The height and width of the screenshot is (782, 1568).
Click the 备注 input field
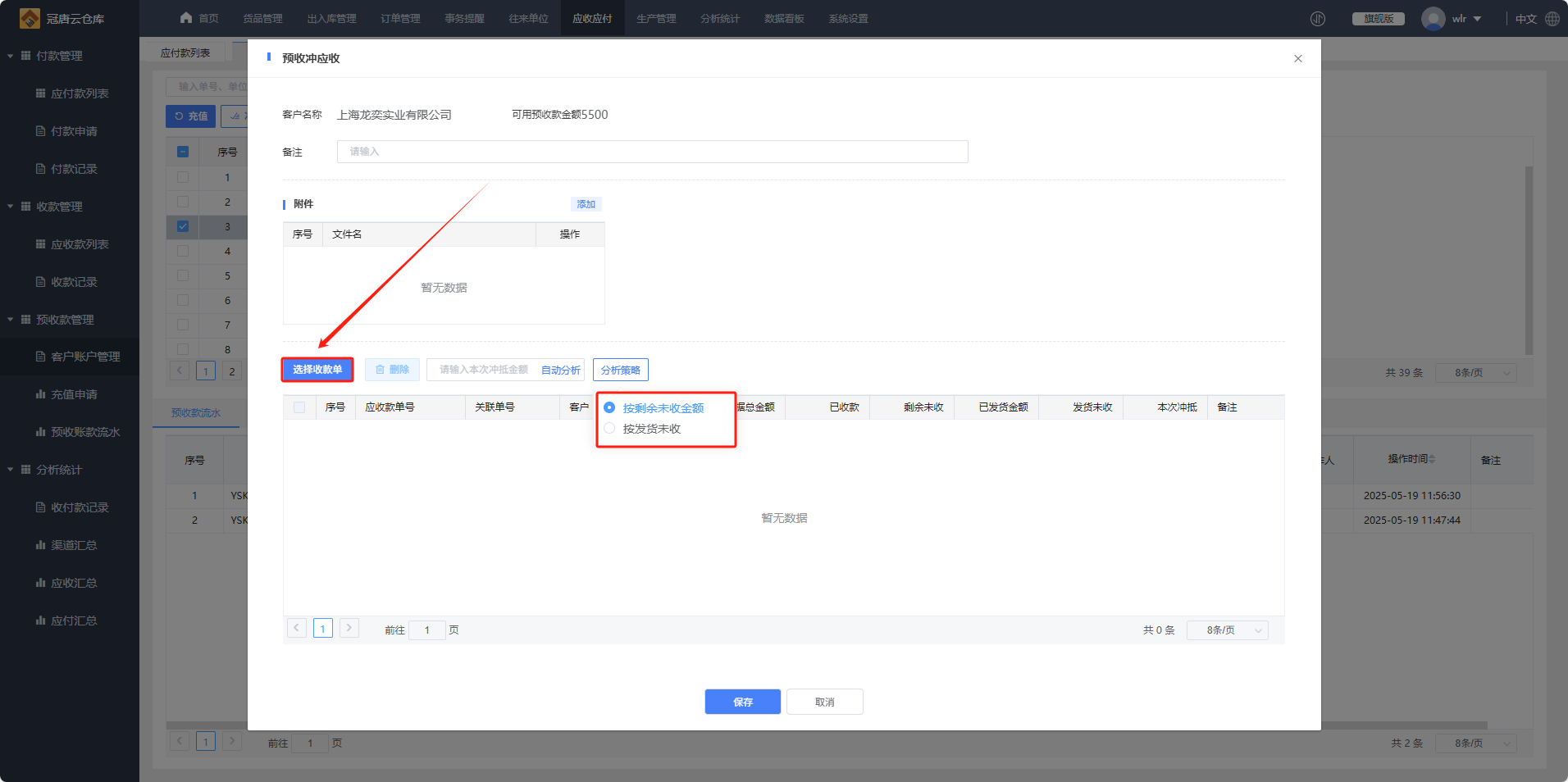click(653, 152)
